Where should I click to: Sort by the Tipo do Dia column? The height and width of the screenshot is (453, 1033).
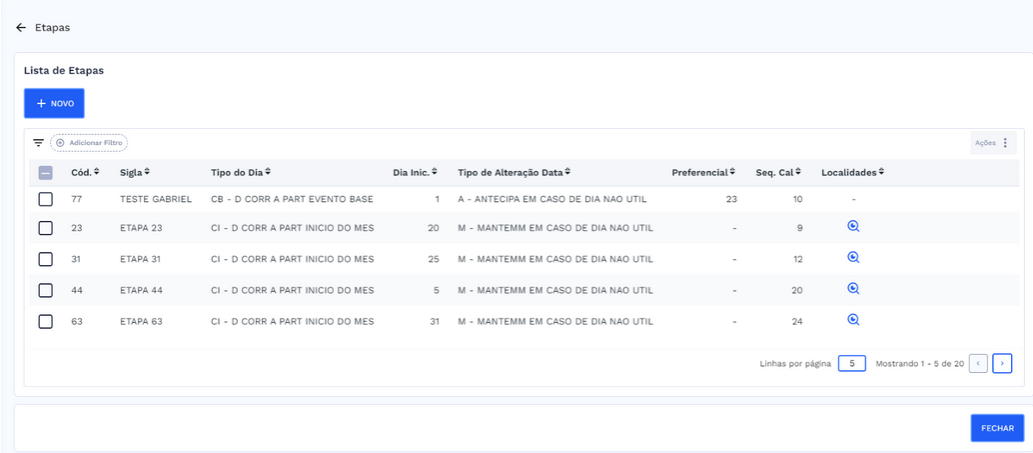tap(240, 172)
